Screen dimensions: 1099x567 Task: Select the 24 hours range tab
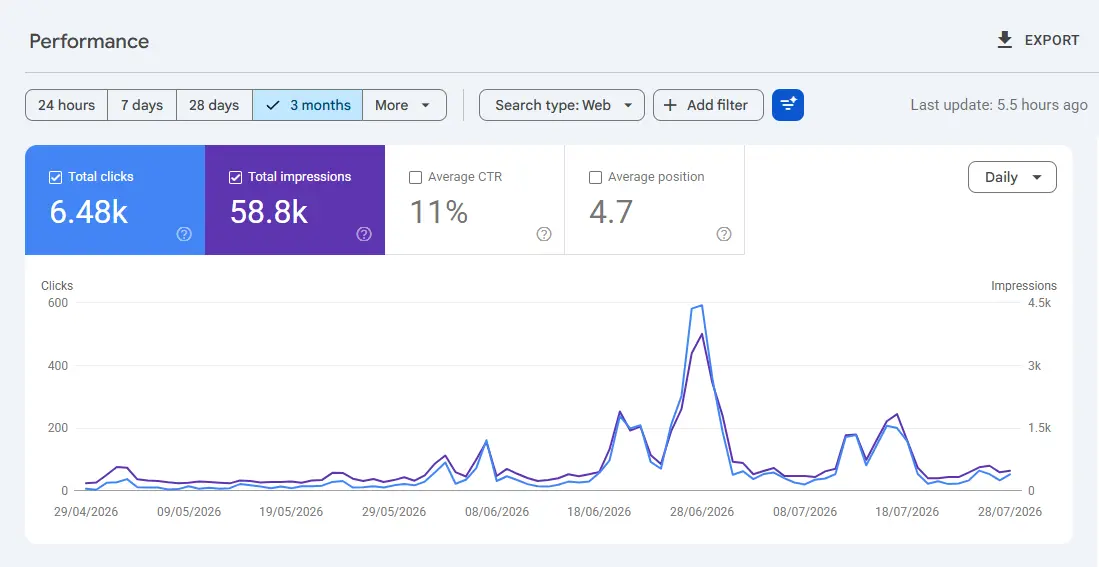click(67, 105)
